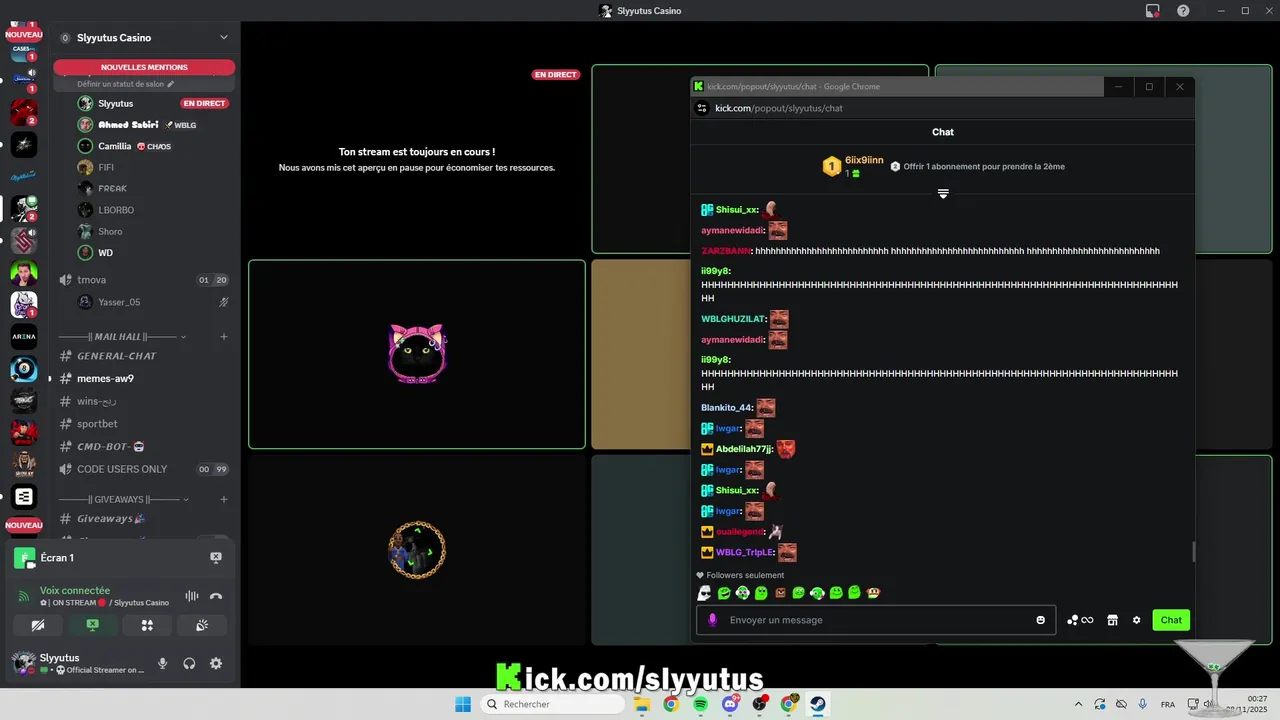
Task: Collapse the chat leaderboard arrow
Action: click(x=943, y=193)
